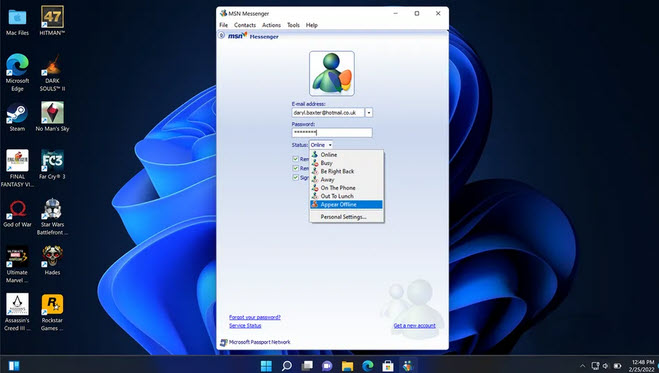
Task: Click the network icon in system tray
Action: point(595,366)
